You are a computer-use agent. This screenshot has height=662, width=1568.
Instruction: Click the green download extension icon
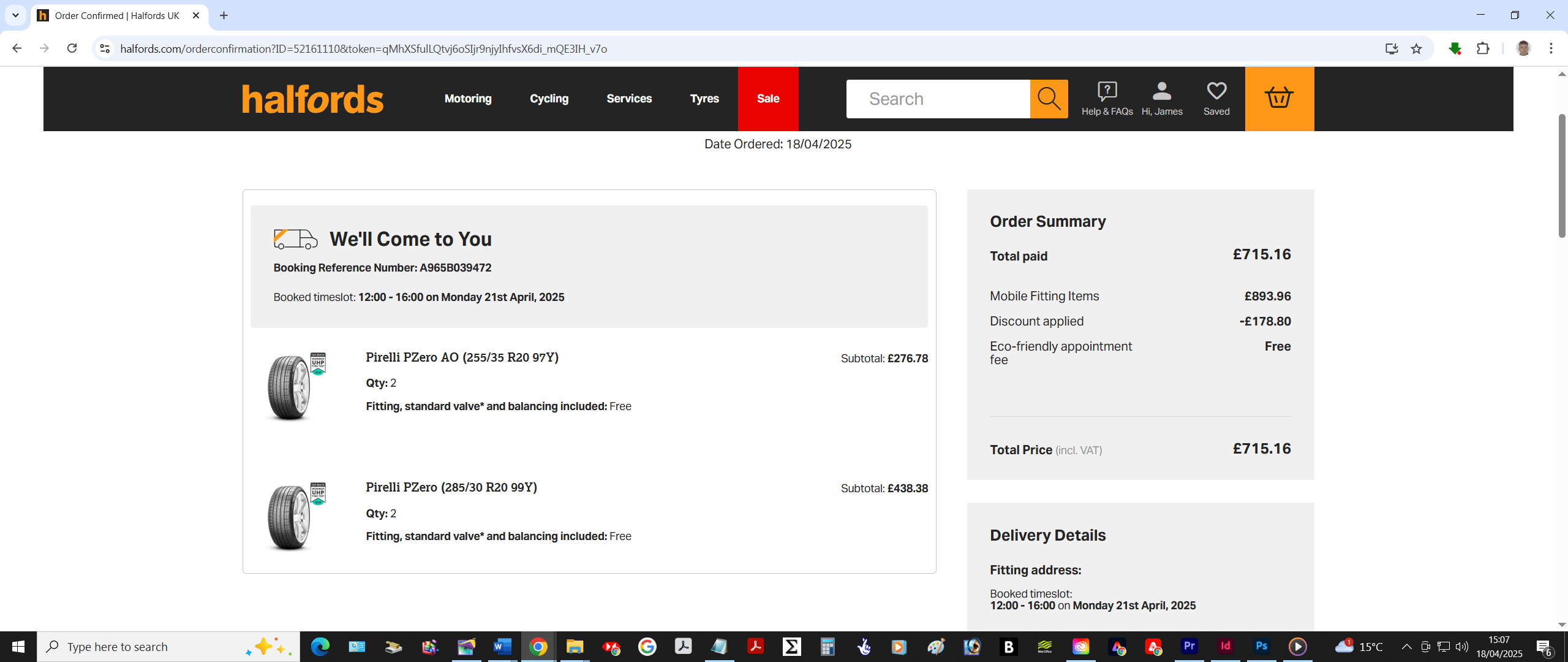pos(1455,48)
